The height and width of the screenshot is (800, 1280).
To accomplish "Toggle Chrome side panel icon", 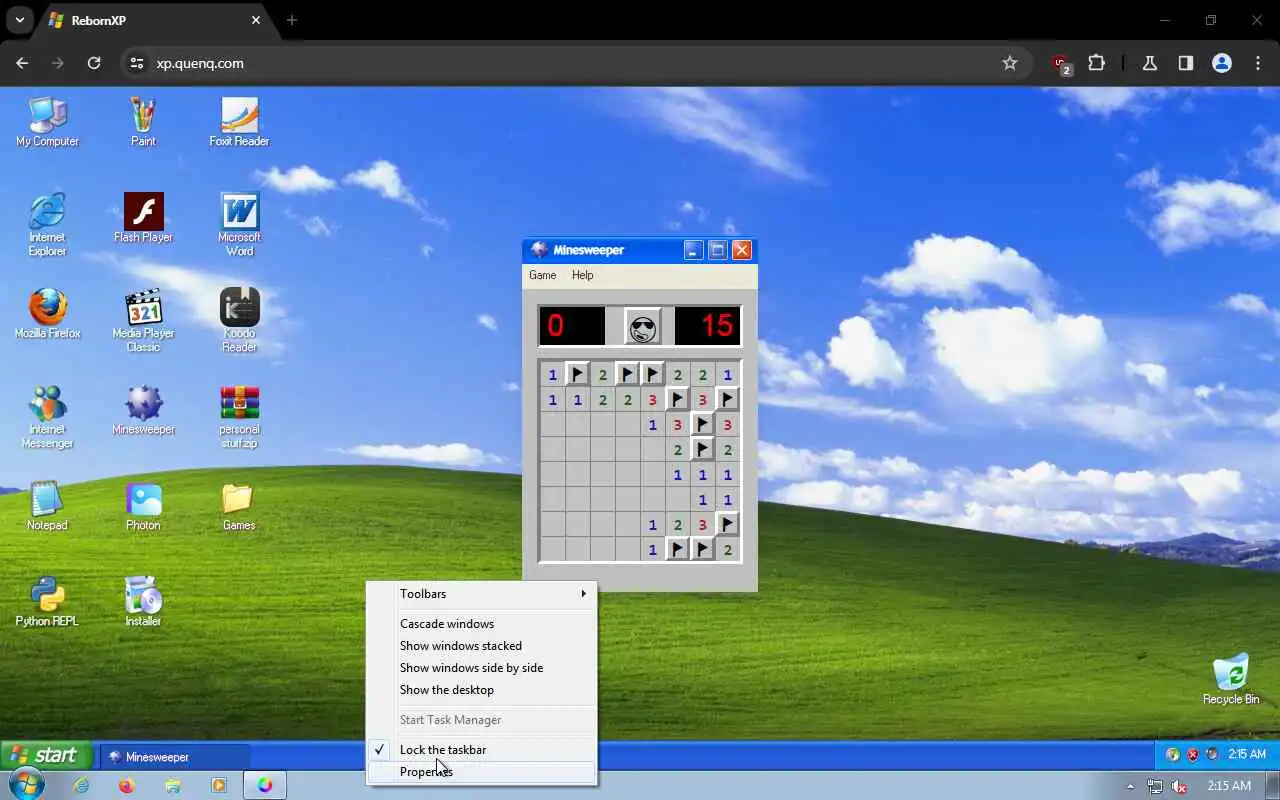I will pyautogui.click(x=1185, y=63).
